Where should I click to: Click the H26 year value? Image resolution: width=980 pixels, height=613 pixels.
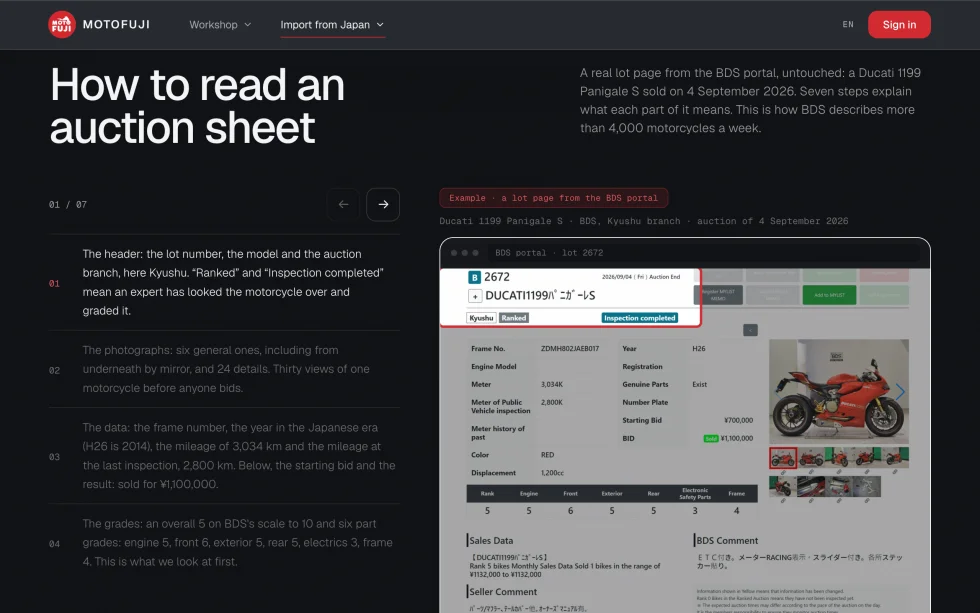[699, 349]
